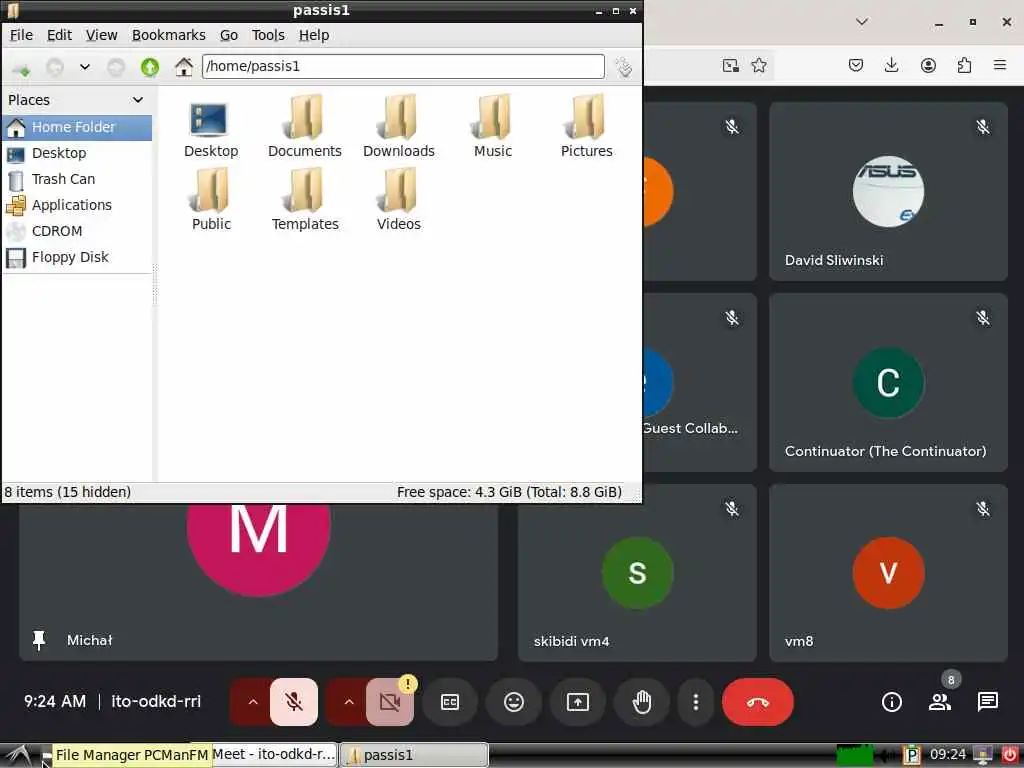The width and height of the screenshot is (1024, 768).
Task: Open the Public folder
Action: 210,201
